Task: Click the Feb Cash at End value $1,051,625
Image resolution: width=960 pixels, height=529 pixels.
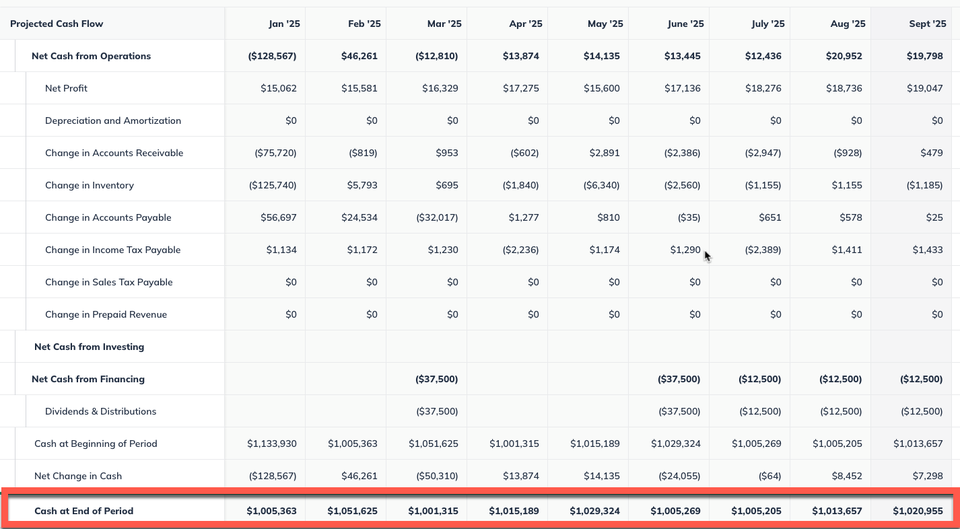Action: pyautogui.click(x=353, y=511)
